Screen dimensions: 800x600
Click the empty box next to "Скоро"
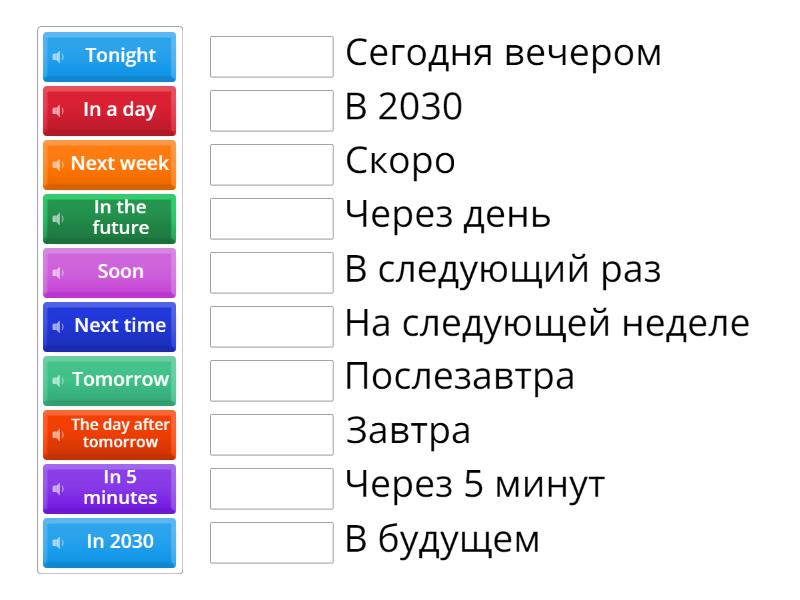click(271, 164)
